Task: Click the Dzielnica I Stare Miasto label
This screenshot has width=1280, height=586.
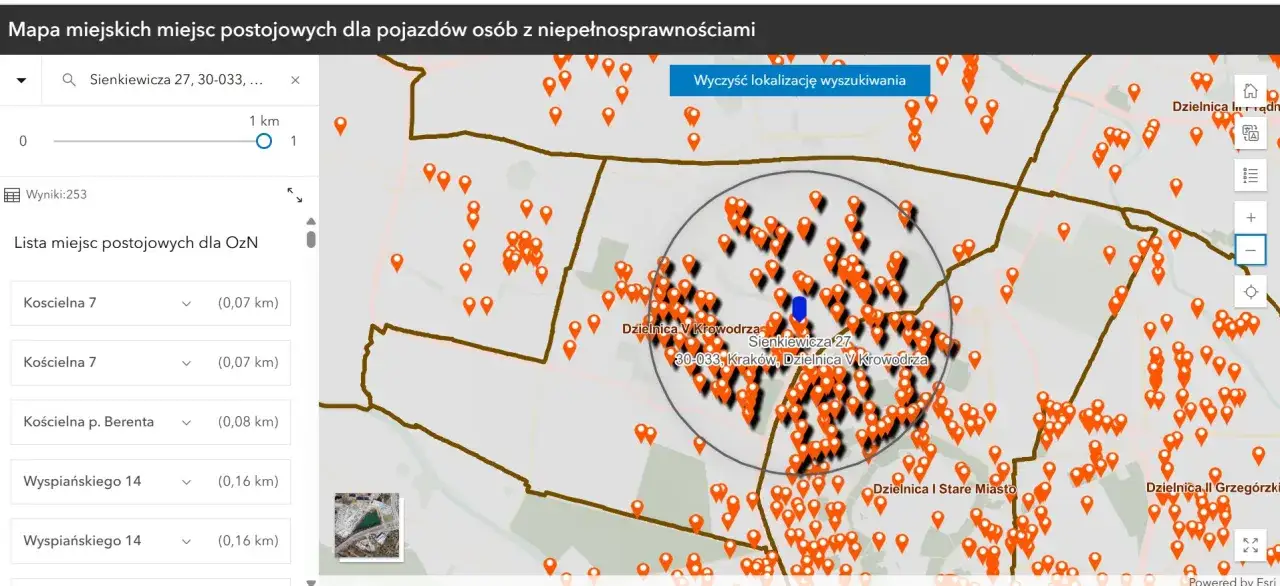Action: [944, 489]
